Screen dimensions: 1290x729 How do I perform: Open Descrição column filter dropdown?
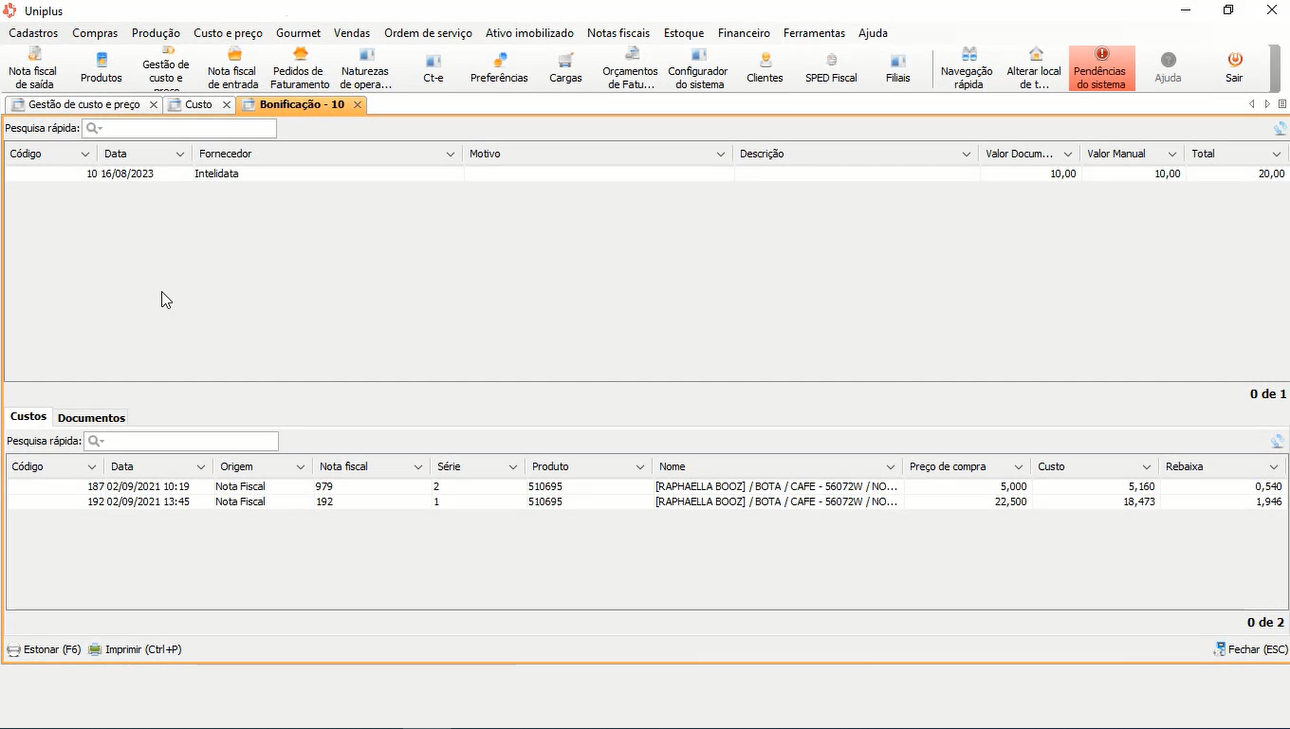point(967,154)
